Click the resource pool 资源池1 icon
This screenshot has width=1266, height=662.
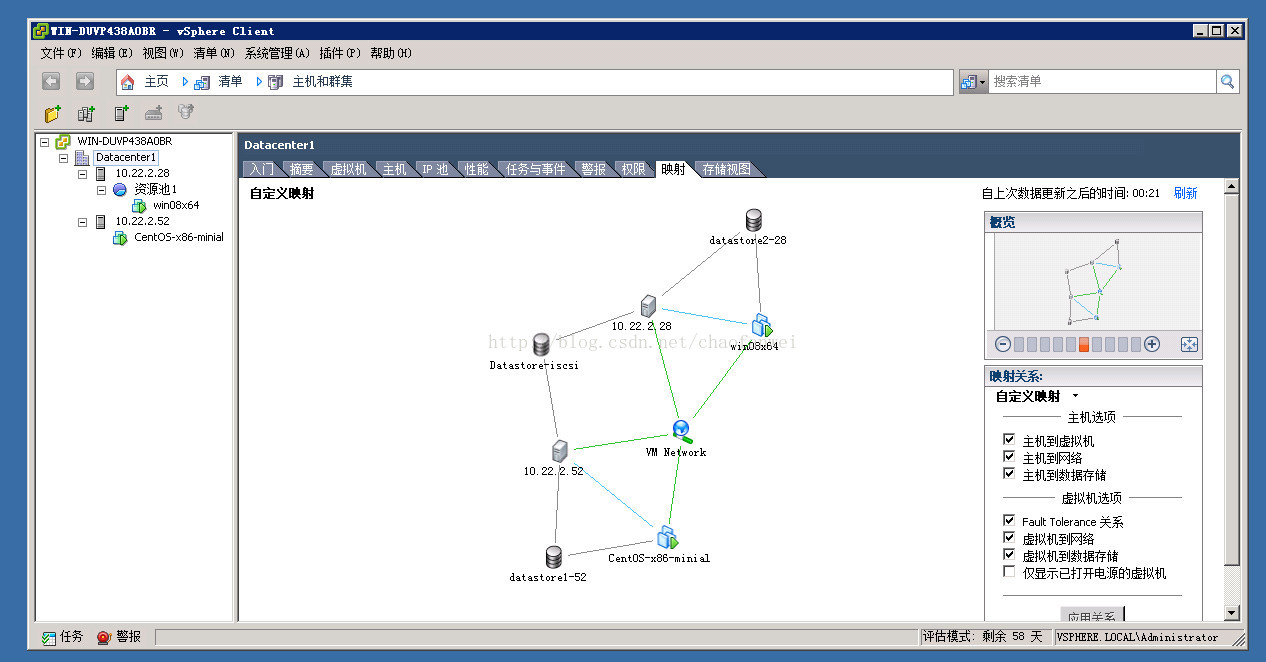(x=120, y=189)
